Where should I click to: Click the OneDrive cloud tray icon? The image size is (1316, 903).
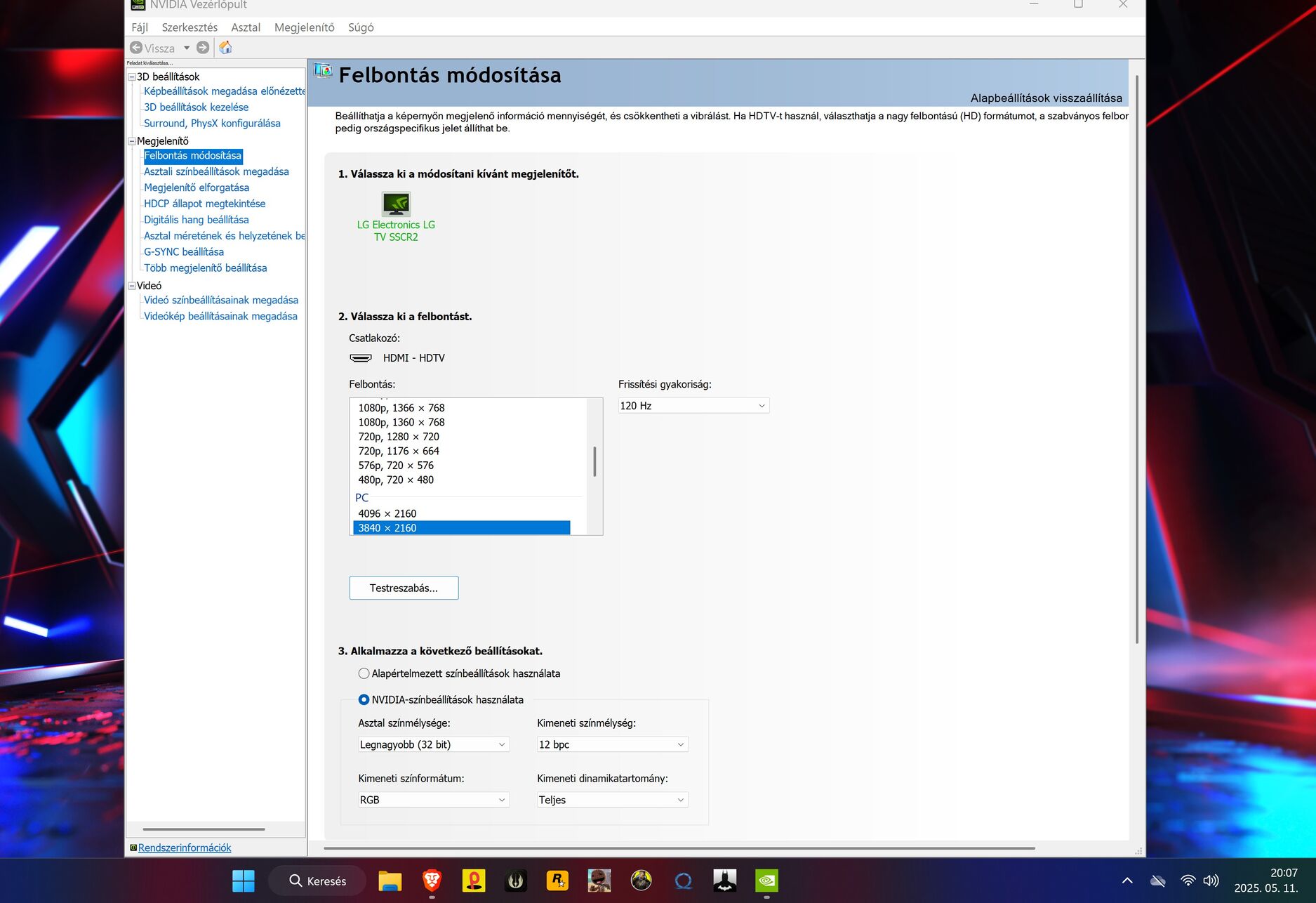pyautogui.click(x=1158, y=881)
